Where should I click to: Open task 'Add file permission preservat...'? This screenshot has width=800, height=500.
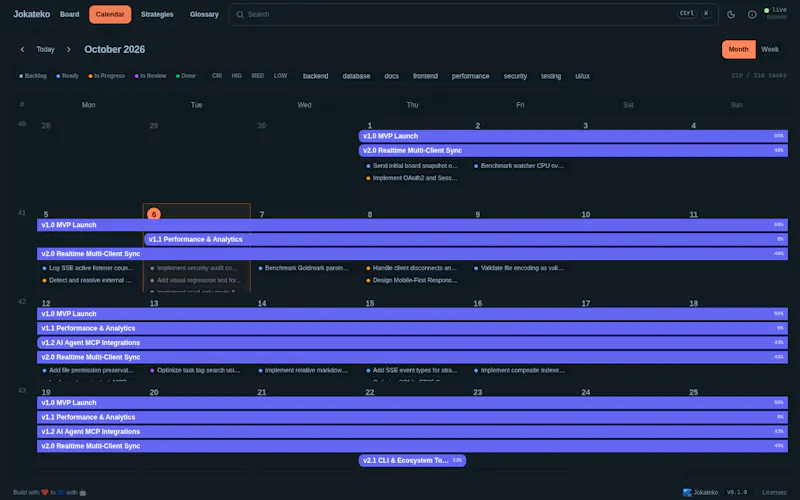point(88,370)
